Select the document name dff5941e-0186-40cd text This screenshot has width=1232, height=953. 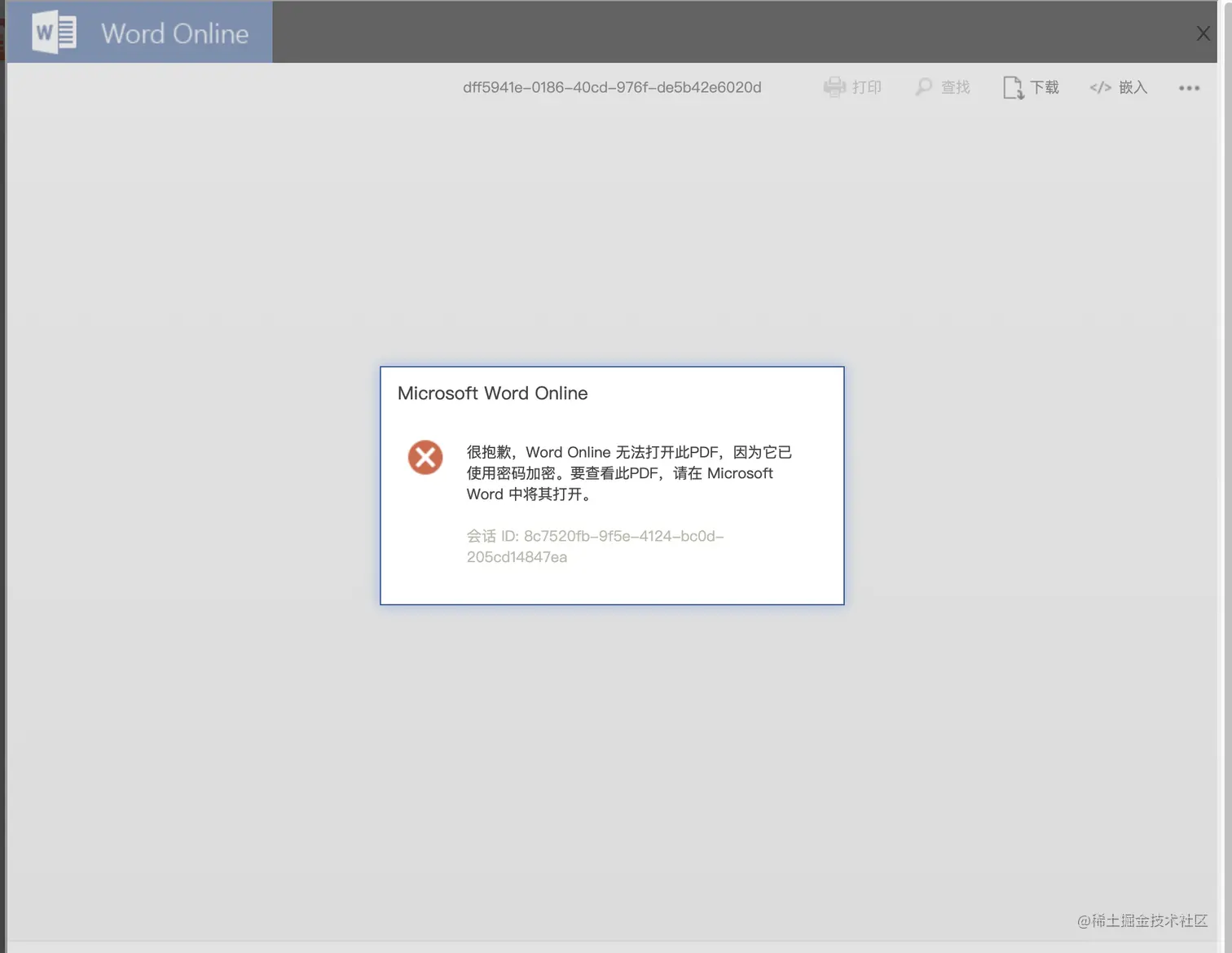(x=612, y=87)
